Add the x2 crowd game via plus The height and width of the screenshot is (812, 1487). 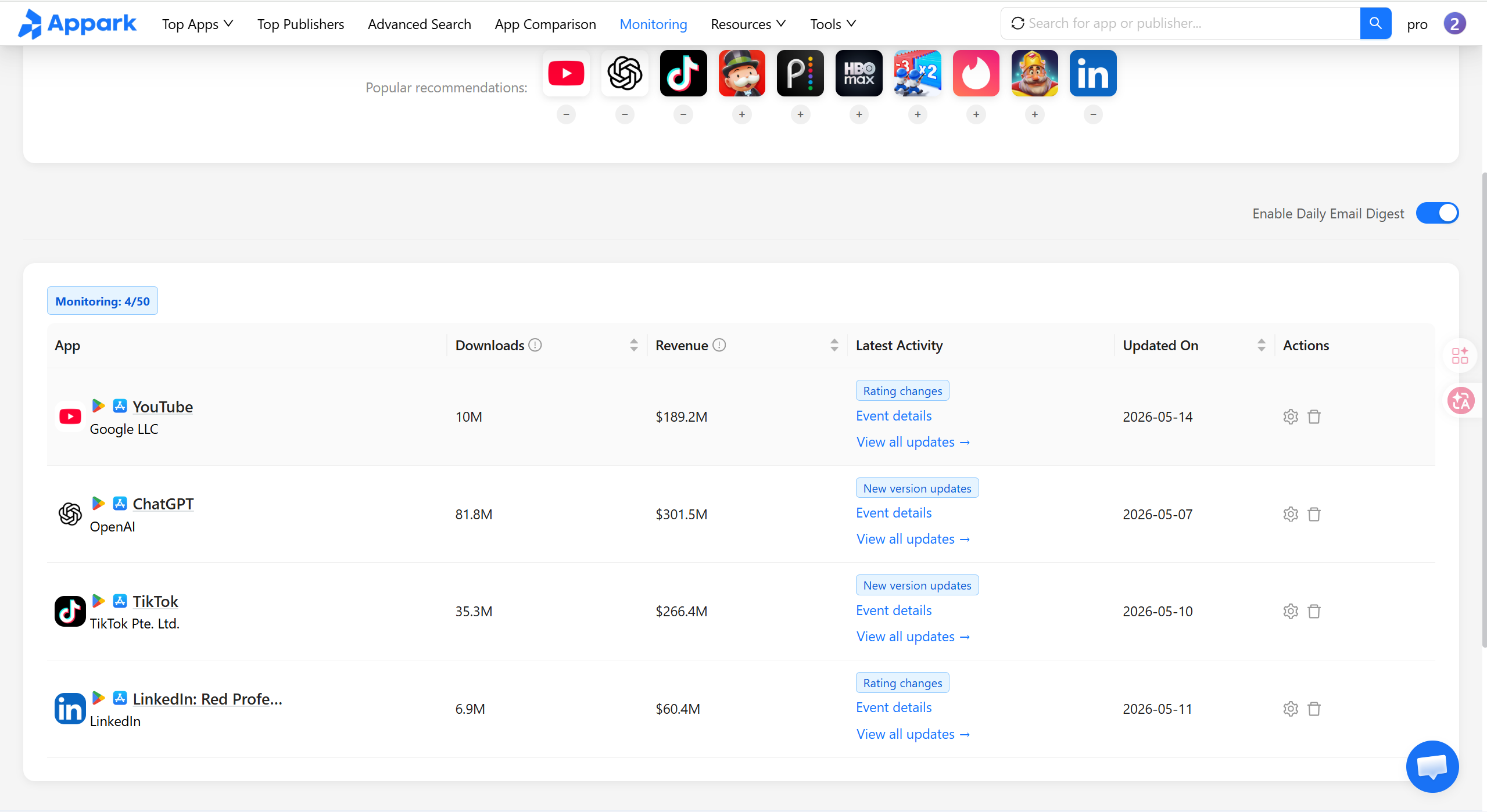(918, 114)
